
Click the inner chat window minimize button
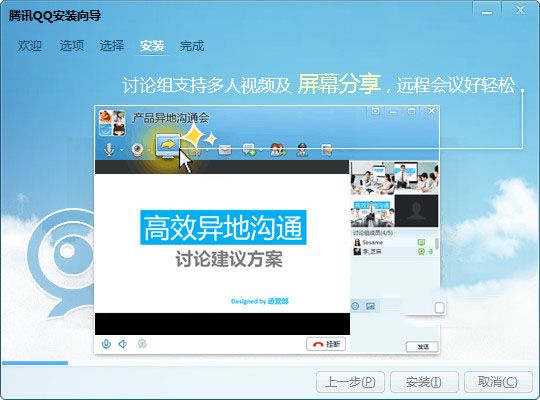[393, 112]
